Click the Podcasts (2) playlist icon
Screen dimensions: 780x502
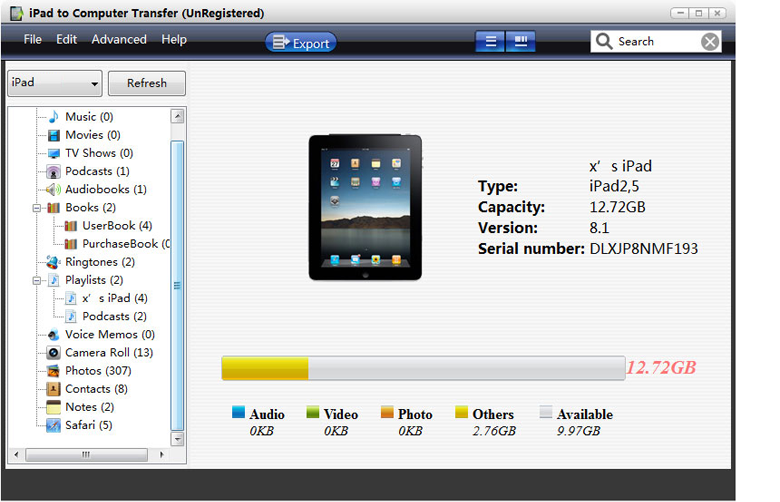[71, 317]
